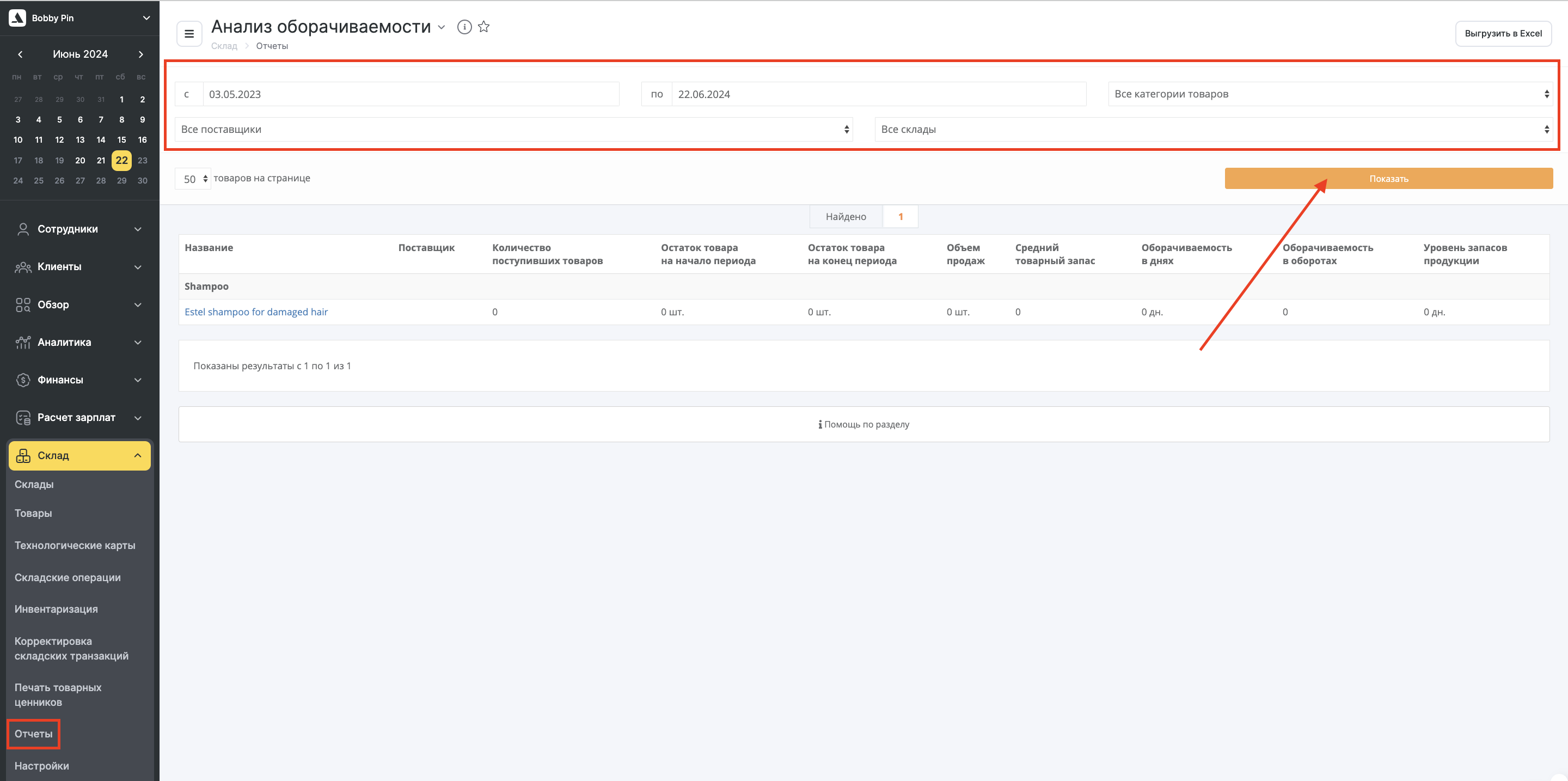Open Корректировка складских транзакций item
Image resolution: width=1568 pixels, height=781 pixels.
[71, 648]
